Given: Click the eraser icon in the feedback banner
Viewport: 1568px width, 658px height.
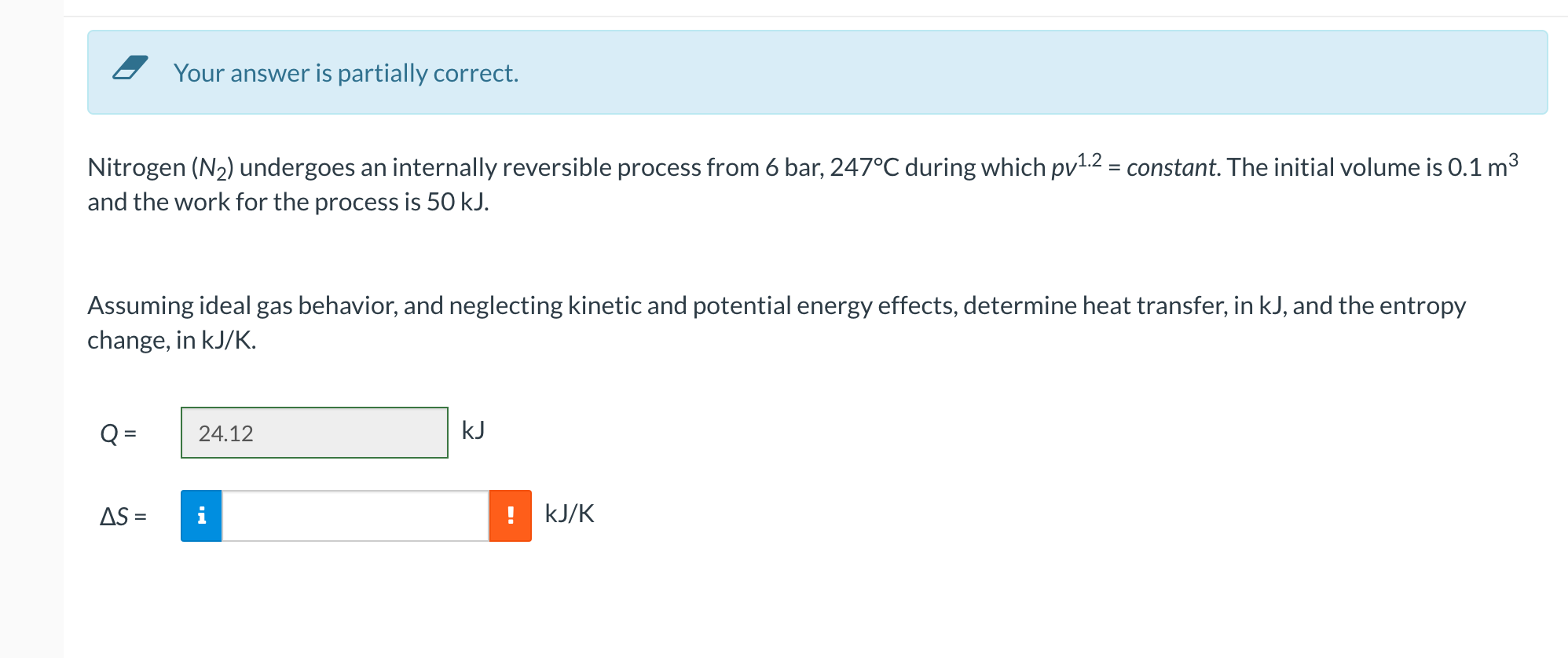Looking at the screenshot, I should pos(130,70).
